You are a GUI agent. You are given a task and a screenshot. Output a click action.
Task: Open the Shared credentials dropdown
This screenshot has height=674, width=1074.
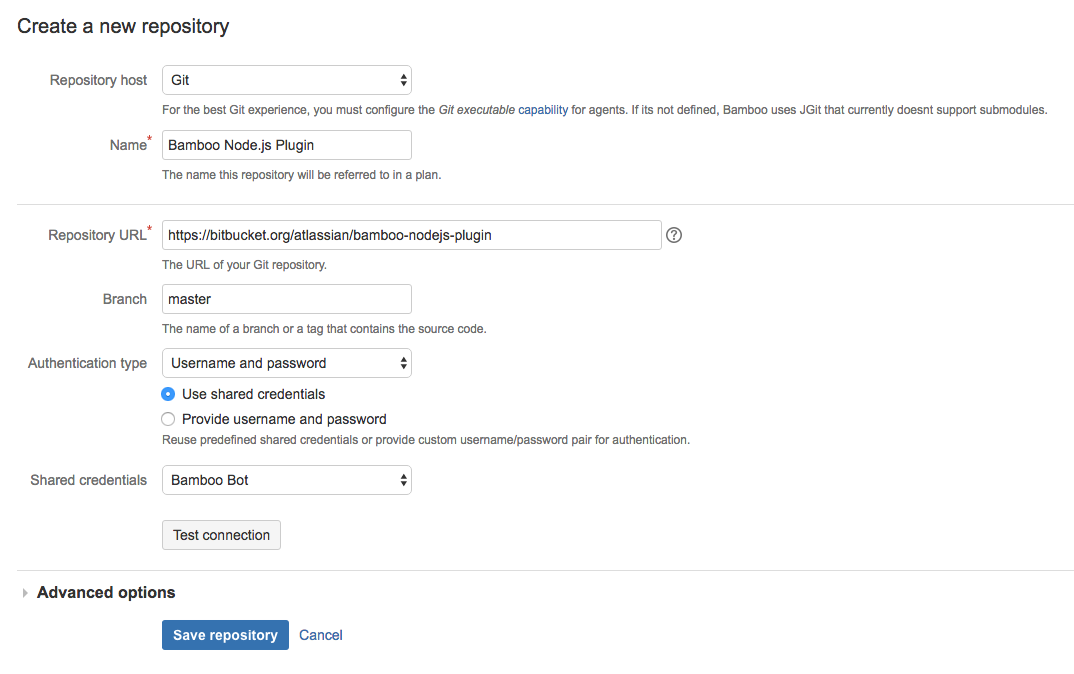point(286,480)
